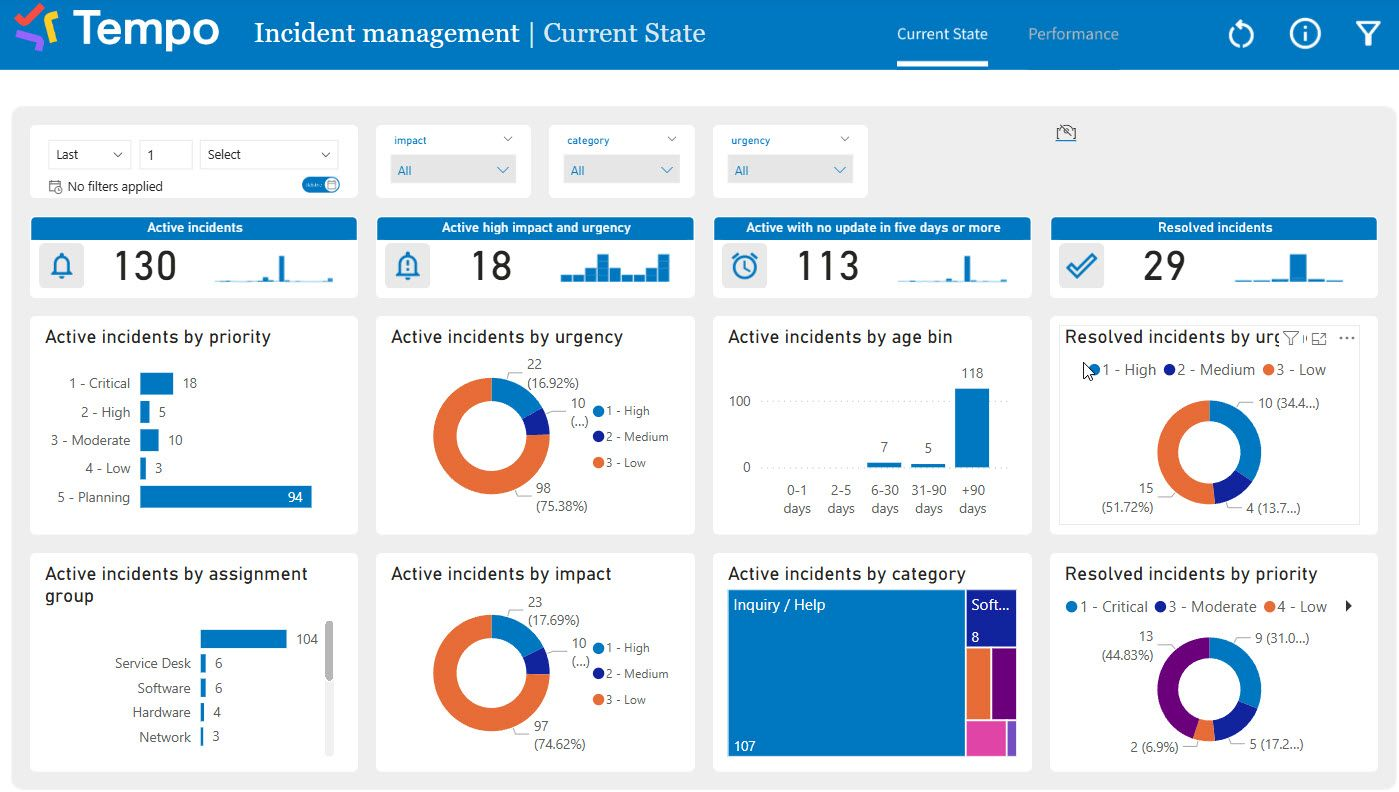
Task: Click the filter funnel icon in the header
Action: click(x=1368, y=34)
